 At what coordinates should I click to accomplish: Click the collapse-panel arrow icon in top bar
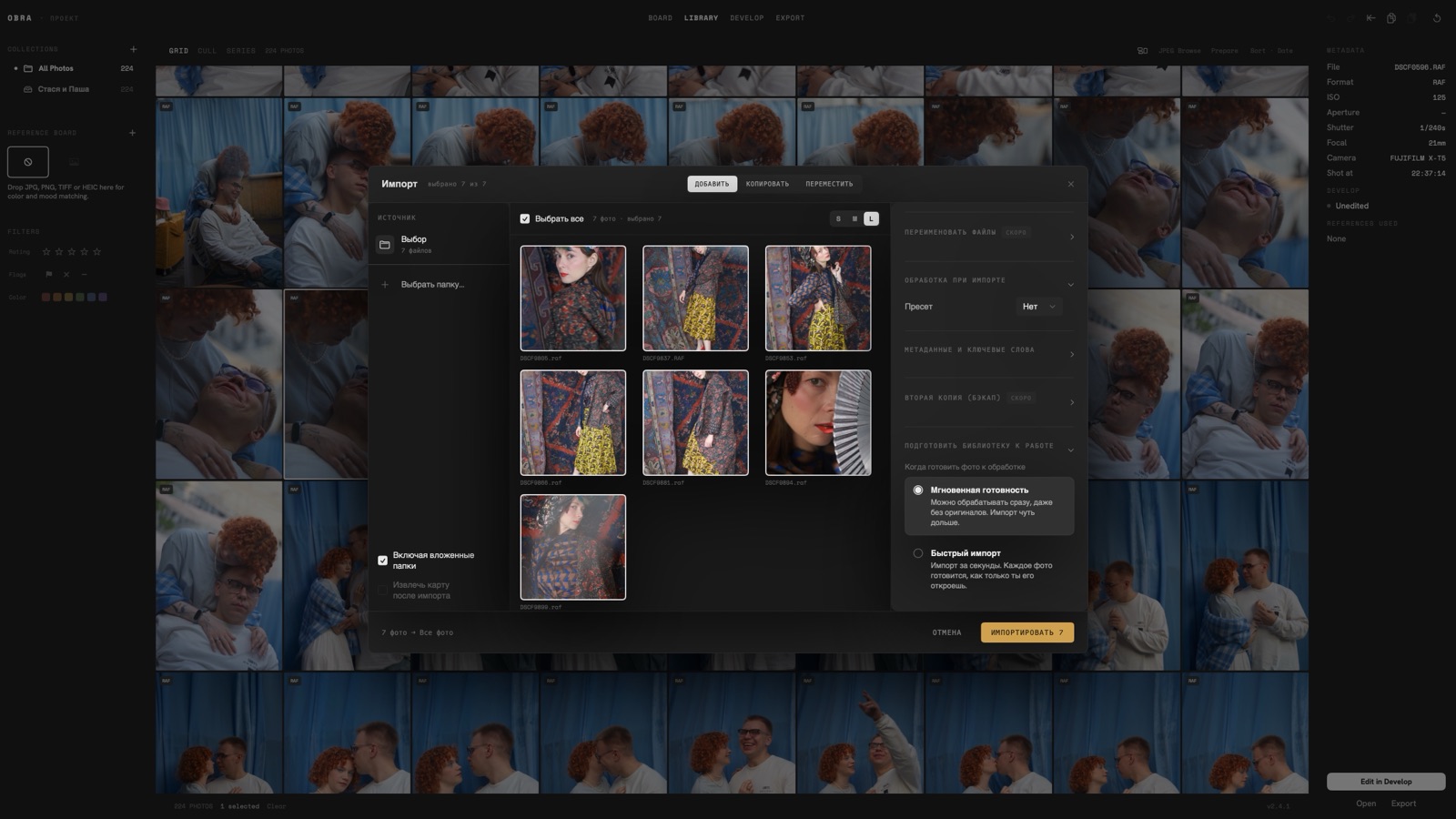tap(1370, 18)
